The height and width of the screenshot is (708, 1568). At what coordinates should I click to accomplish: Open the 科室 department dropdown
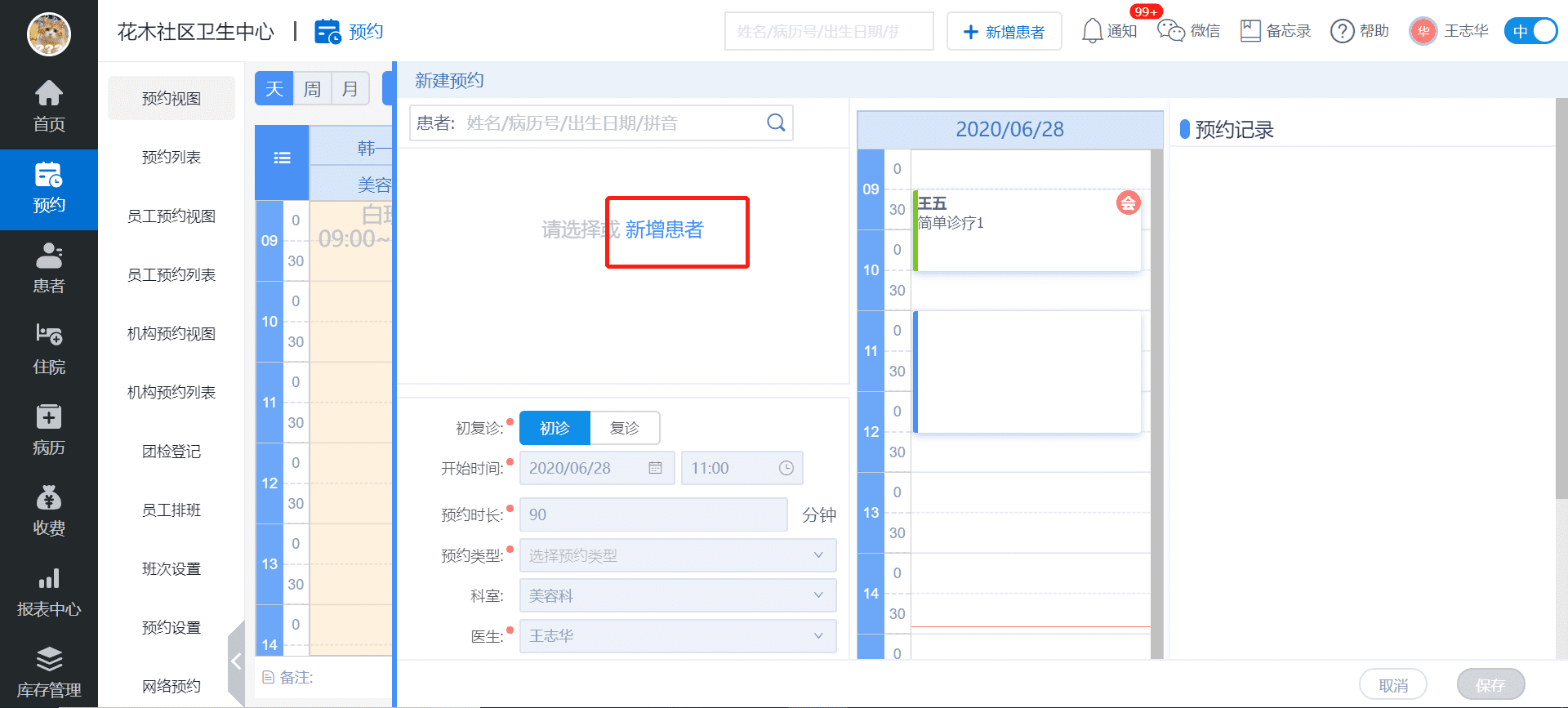(x=677, y=595)
